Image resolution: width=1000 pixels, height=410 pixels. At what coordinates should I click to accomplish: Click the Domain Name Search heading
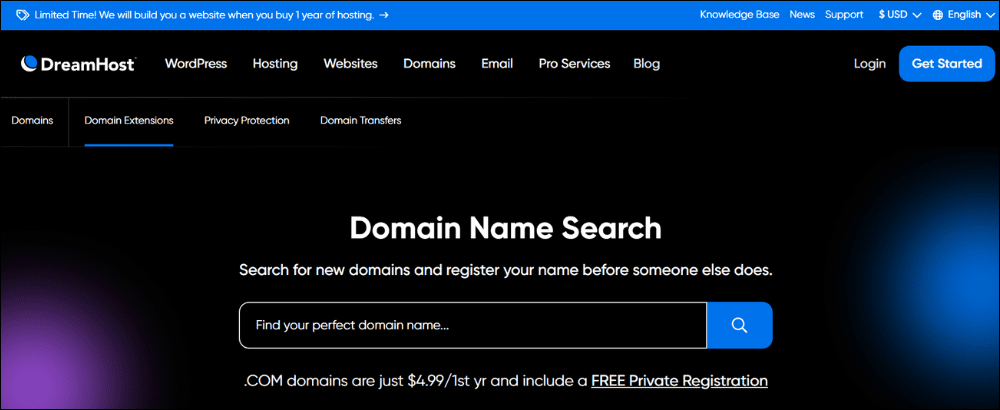pos(505,228)
